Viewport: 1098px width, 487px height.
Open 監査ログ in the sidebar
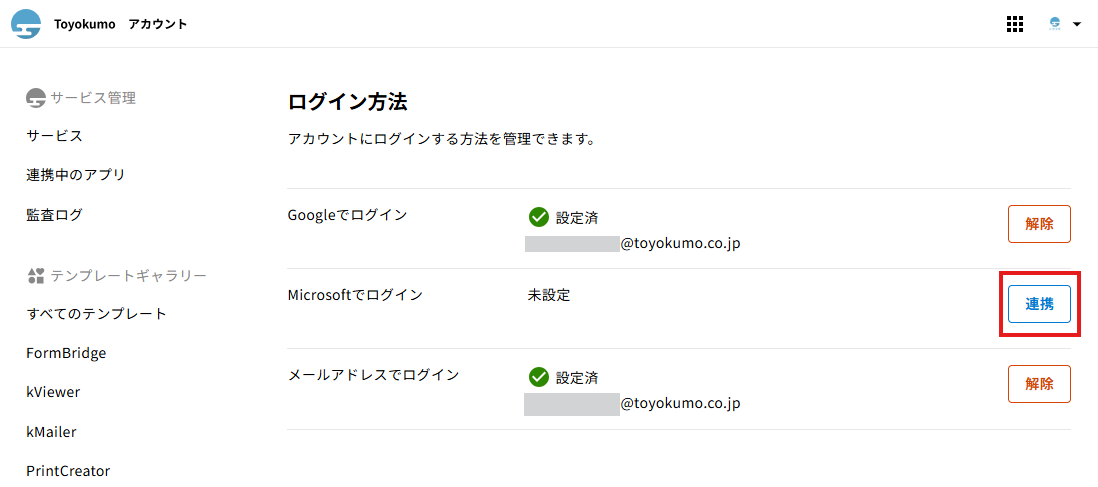pos(55,215)
